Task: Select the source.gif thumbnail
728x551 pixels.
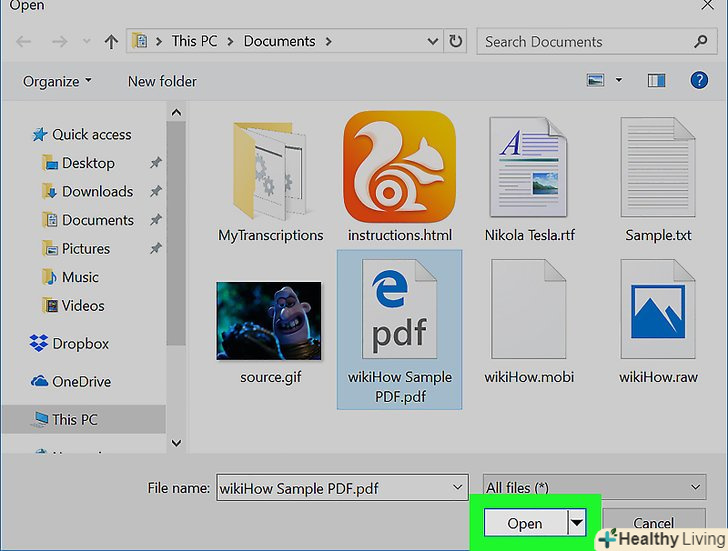Action: (x=269, y=320)
